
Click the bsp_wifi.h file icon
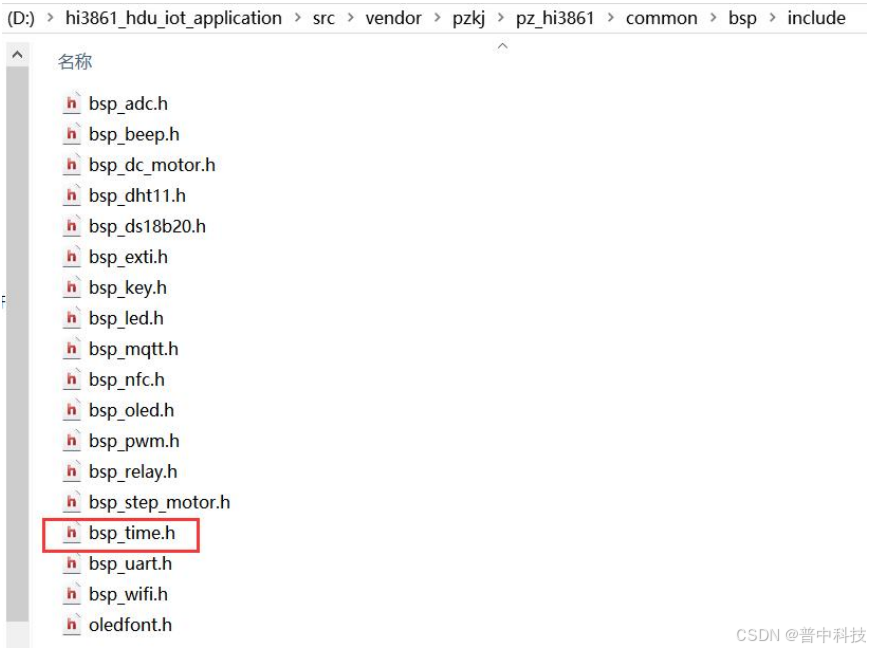72,594
